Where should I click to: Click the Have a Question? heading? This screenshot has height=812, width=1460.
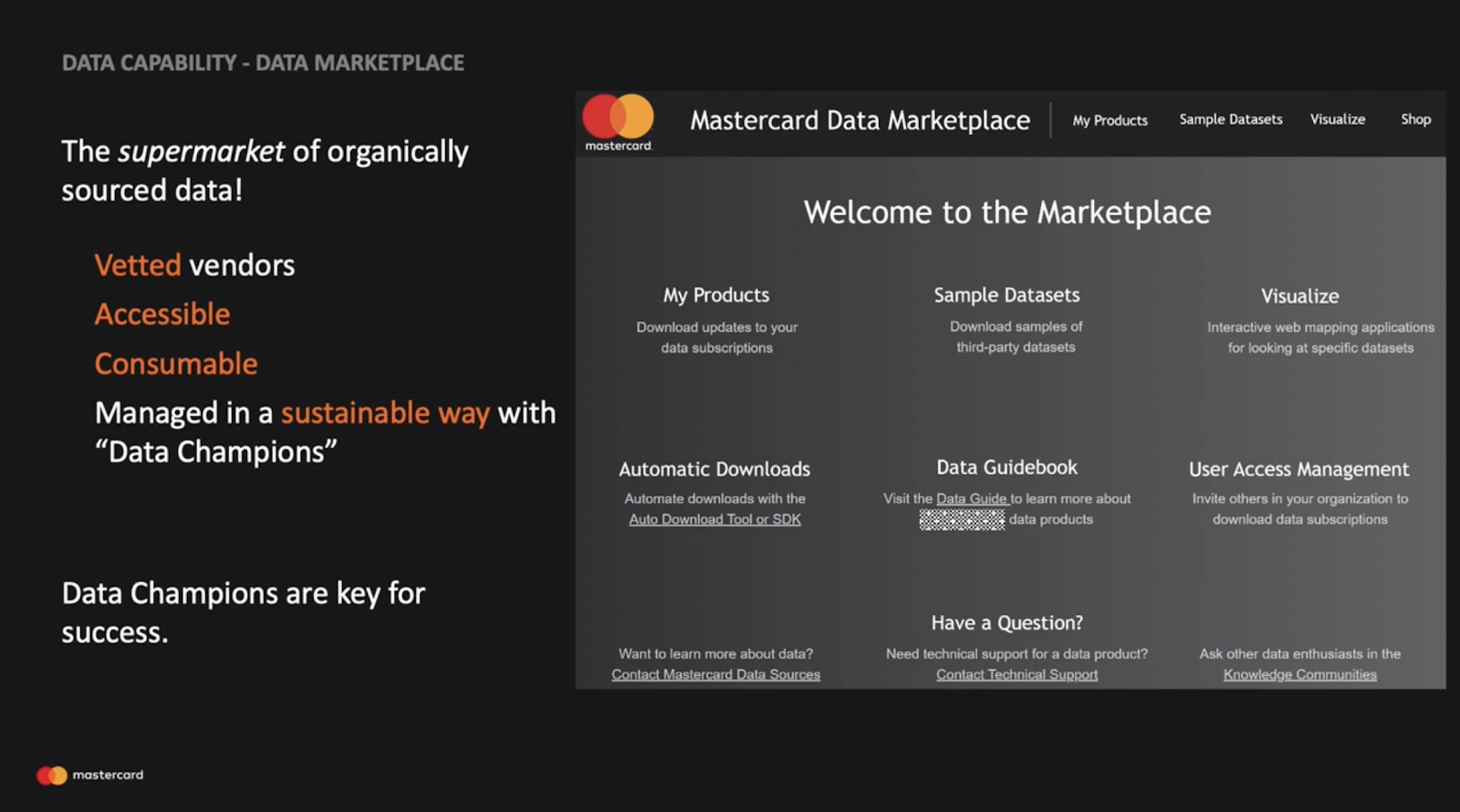coord(1006,623)
